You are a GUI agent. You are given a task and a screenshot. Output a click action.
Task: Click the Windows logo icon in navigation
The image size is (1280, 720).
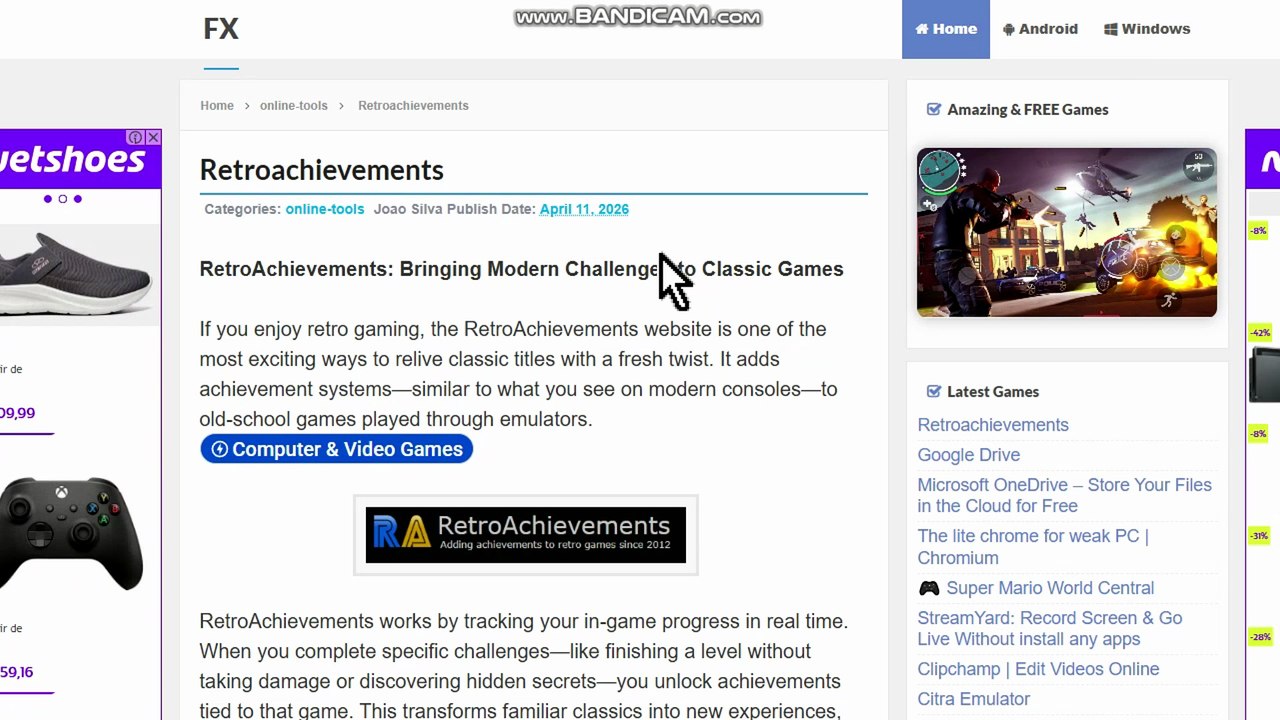pyautogui.click(x=1110, y=29)
